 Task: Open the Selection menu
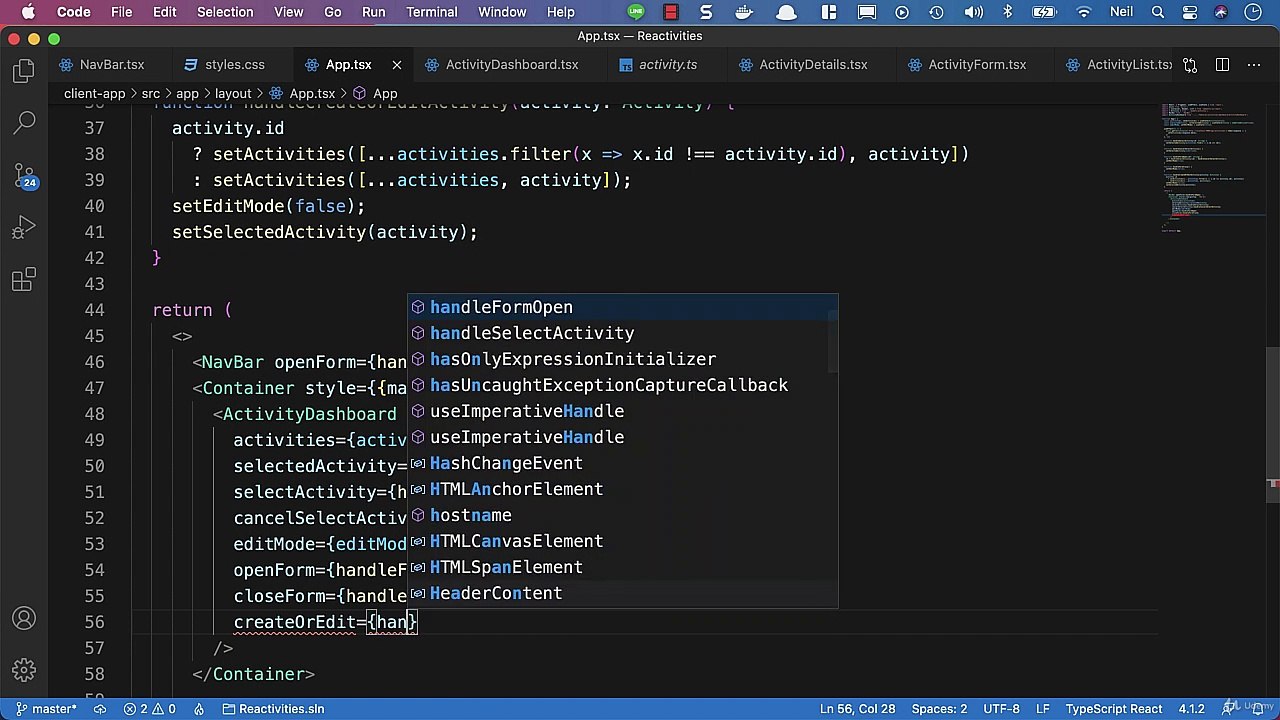(225, 12)
